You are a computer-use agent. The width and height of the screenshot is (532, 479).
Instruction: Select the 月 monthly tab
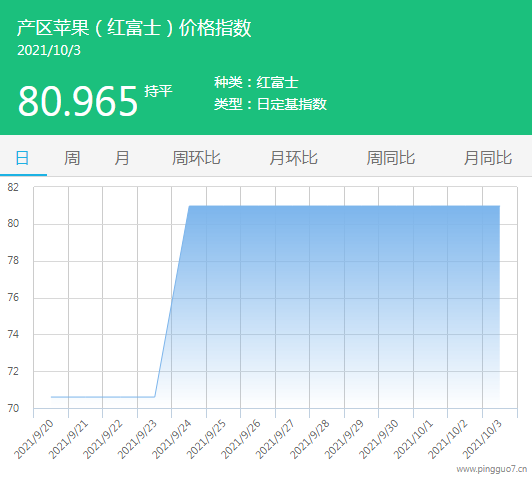pyautogui.click(x=121, y=158)
